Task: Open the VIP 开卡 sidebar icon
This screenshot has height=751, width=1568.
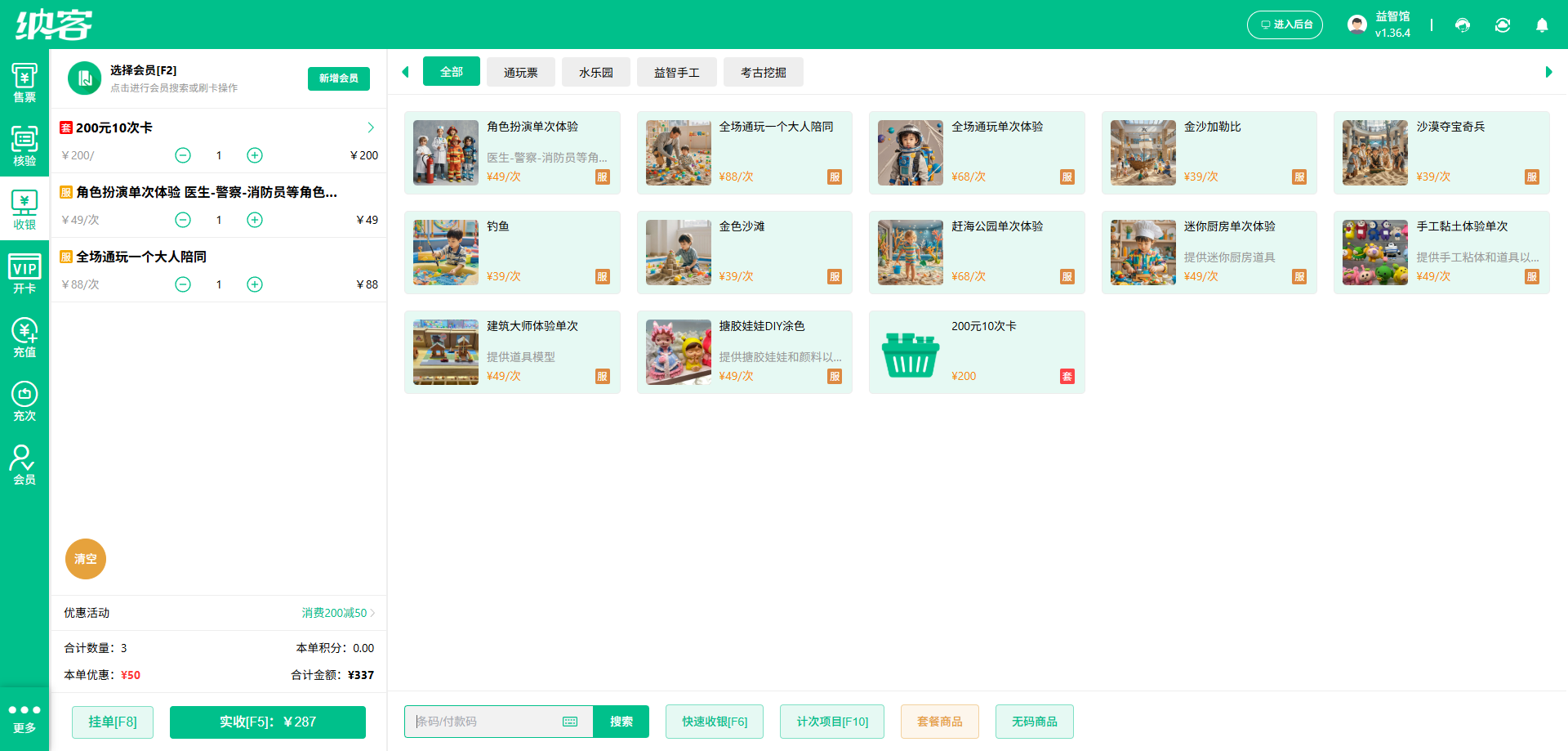Action: click(x=24, y=274)
